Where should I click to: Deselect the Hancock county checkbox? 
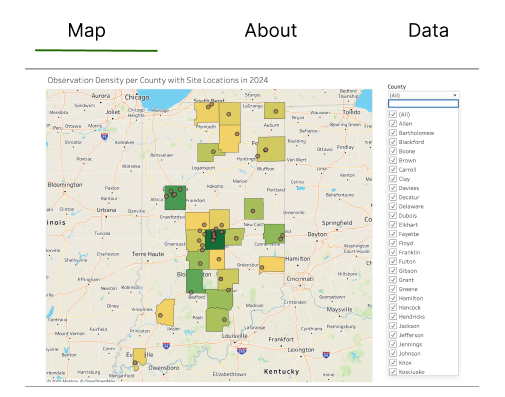[393, 308]
